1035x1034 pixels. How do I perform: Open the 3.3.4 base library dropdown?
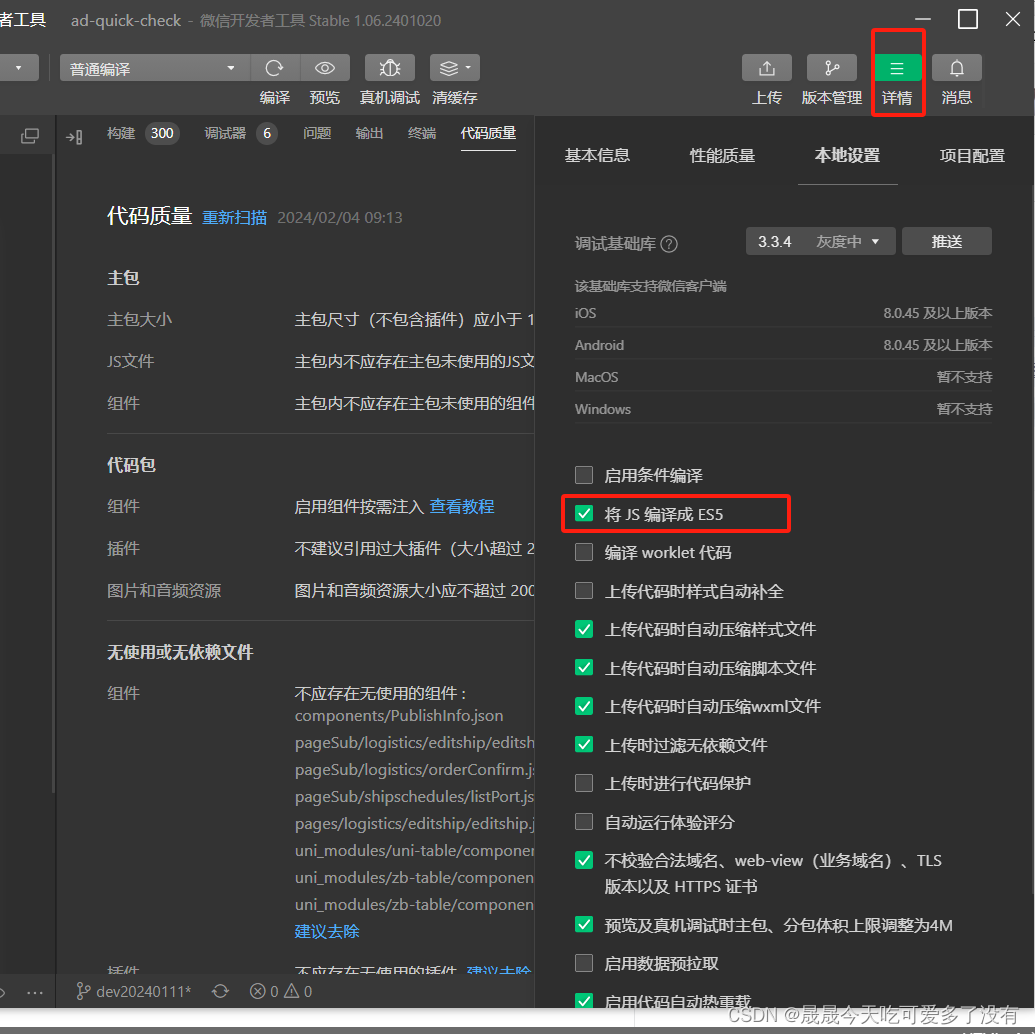click(820, 241)
